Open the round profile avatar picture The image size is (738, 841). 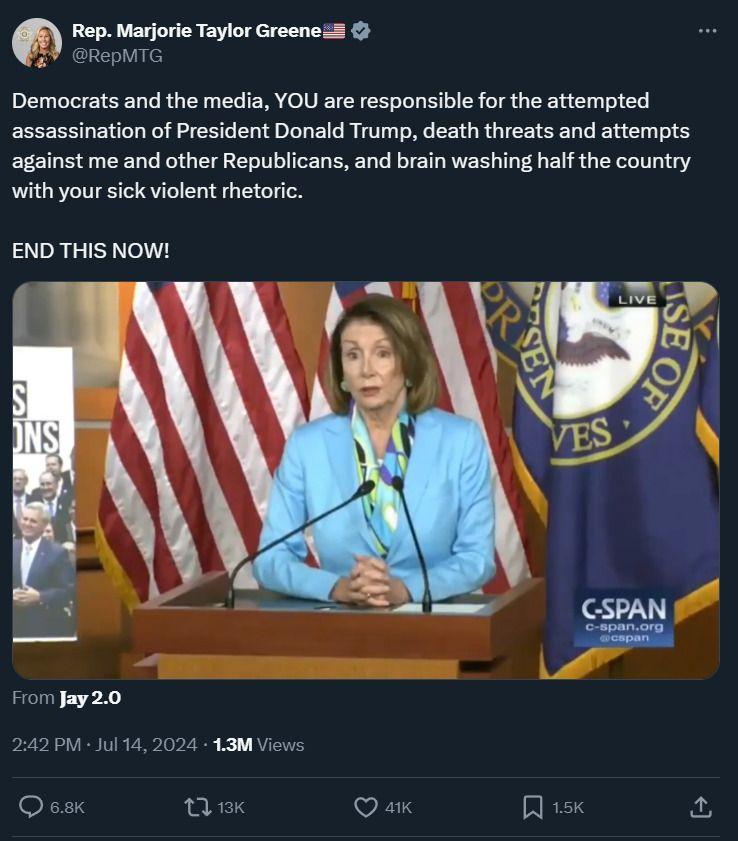click(x=37, y=43)
